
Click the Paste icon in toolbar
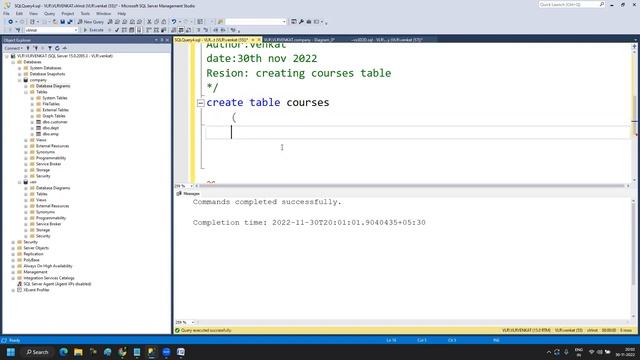pyautogui.click(x=164, y=22)
